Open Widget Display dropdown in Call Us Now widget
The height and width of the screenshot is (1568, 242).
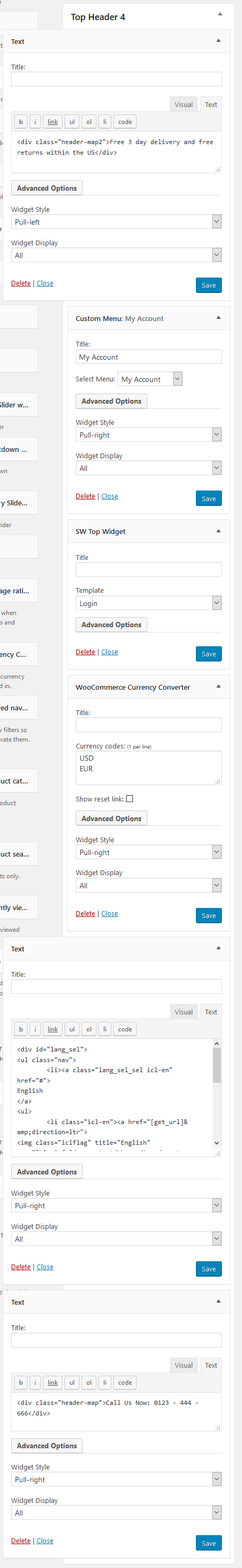116,1512
